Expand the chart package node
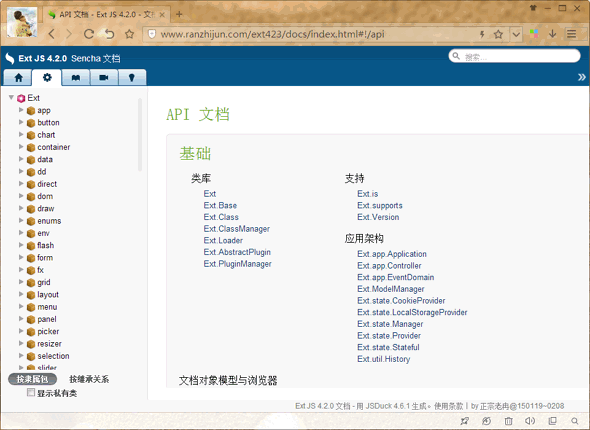 pyautogui.click(x=21, y=134)
